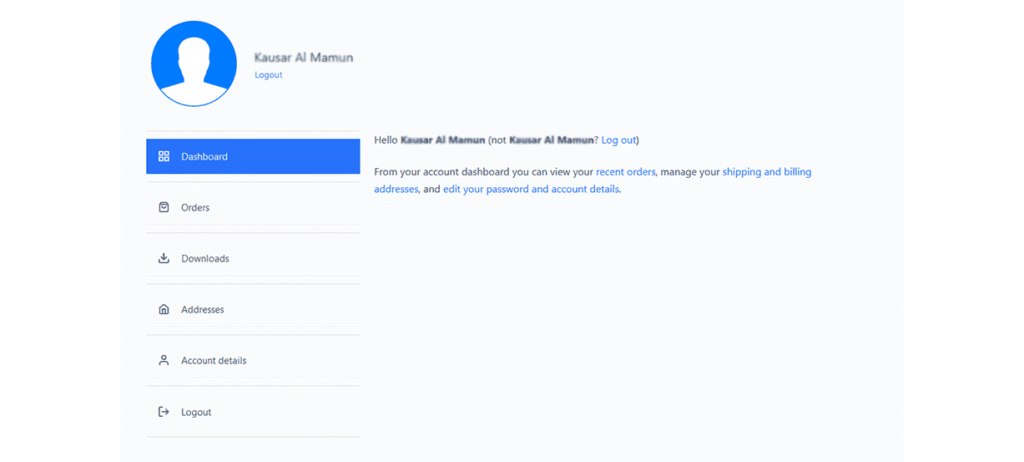Open "edit your password and account details" link

pyautogui.click(x=531, y=189)
